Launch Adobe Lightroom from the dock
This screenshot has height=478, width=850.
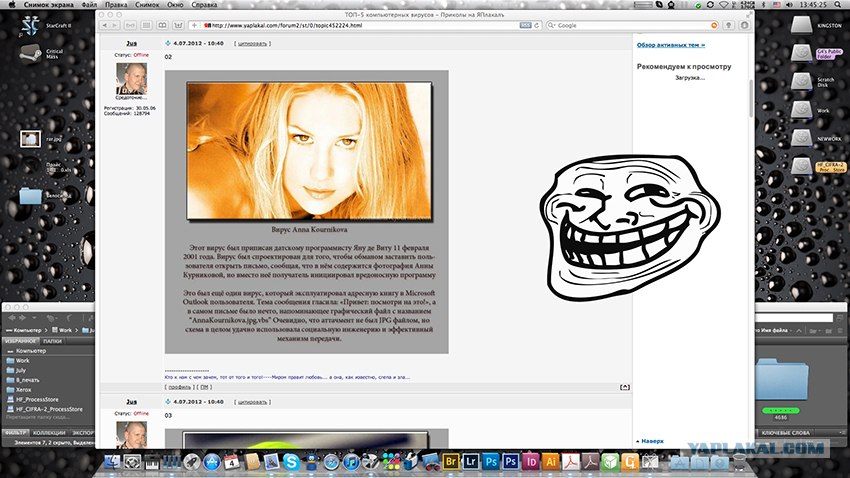(x=470, y=462)
